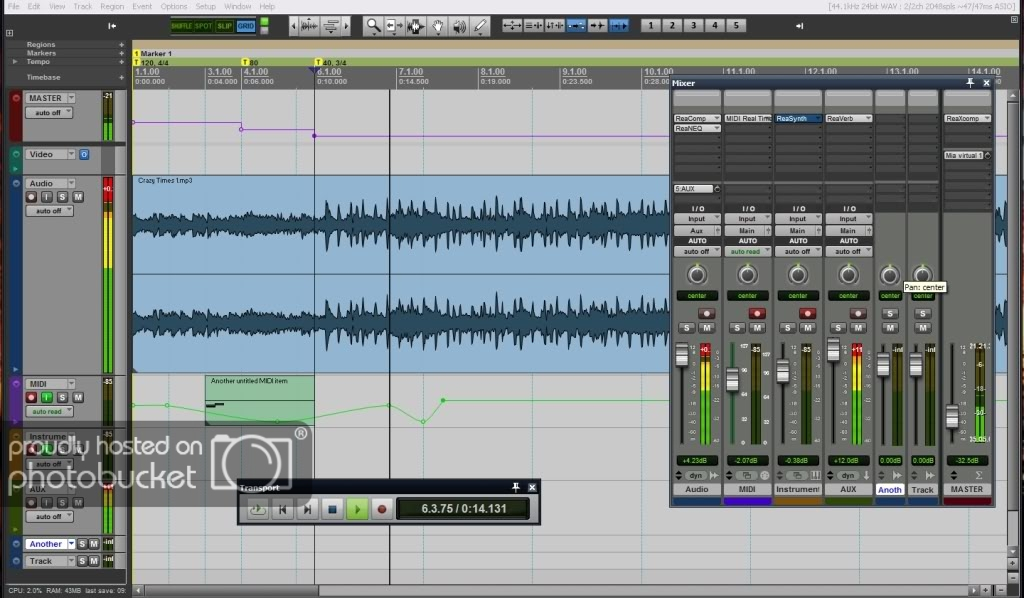The image size is (1024, 598).
Task: Recall memory location button 3
Action: point(693,25)
